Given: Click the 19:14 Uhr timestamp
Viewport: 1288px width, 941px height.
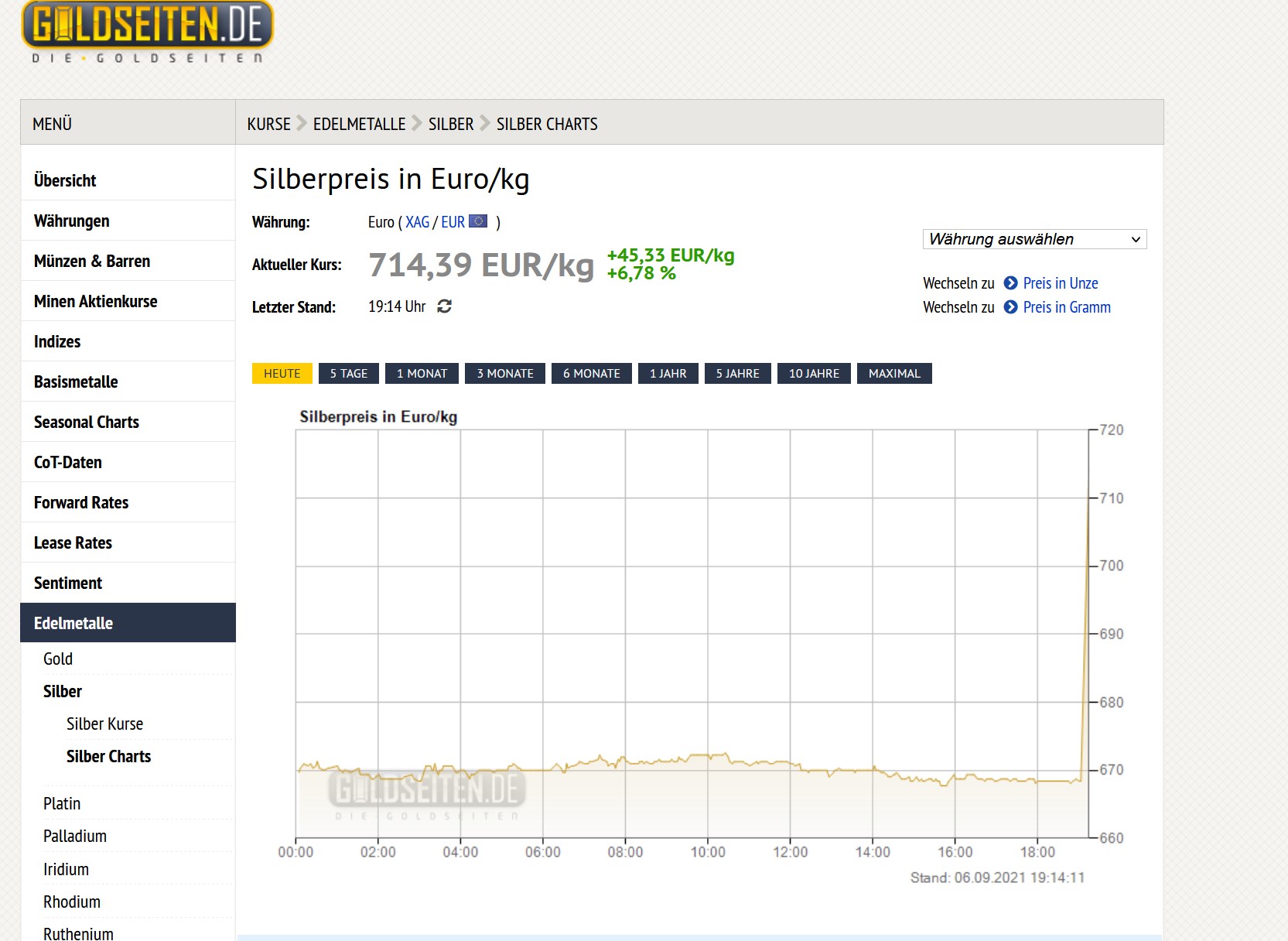Looking at the screenshot, I should pyautogui.click(x=397, y=306).
